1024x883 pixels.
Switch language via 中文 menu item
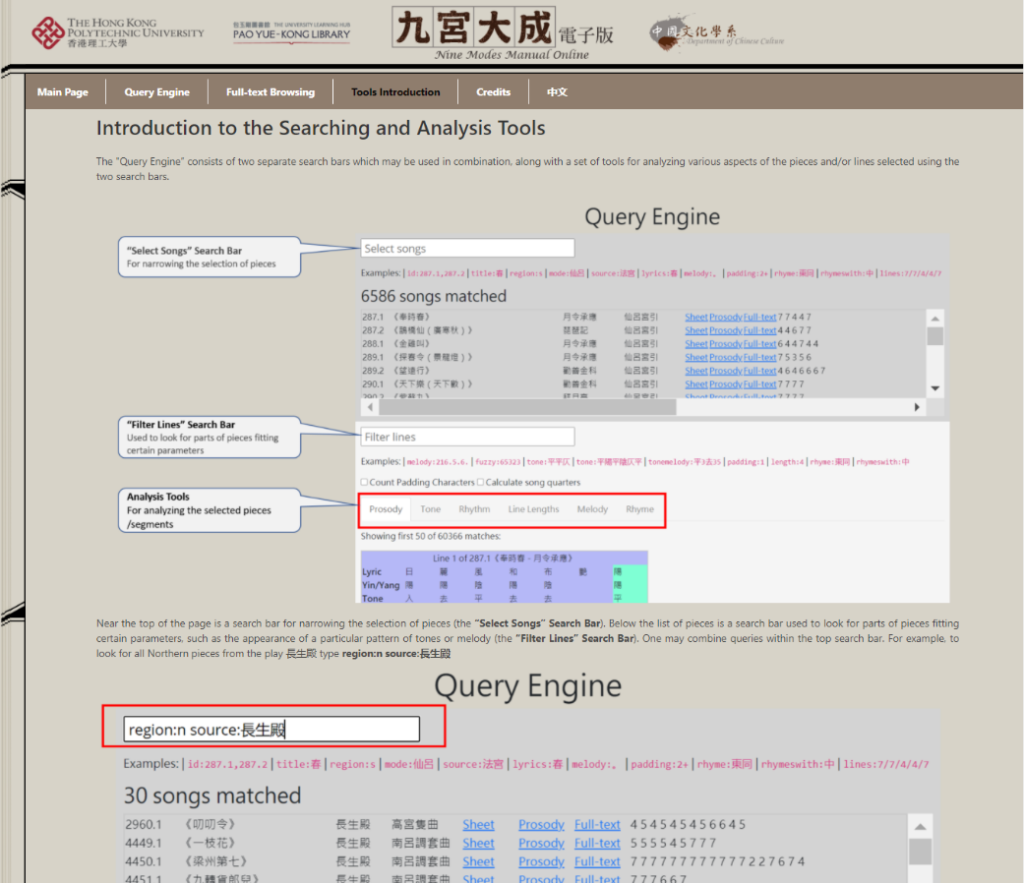pyautogui.click(x=557, y=92)
